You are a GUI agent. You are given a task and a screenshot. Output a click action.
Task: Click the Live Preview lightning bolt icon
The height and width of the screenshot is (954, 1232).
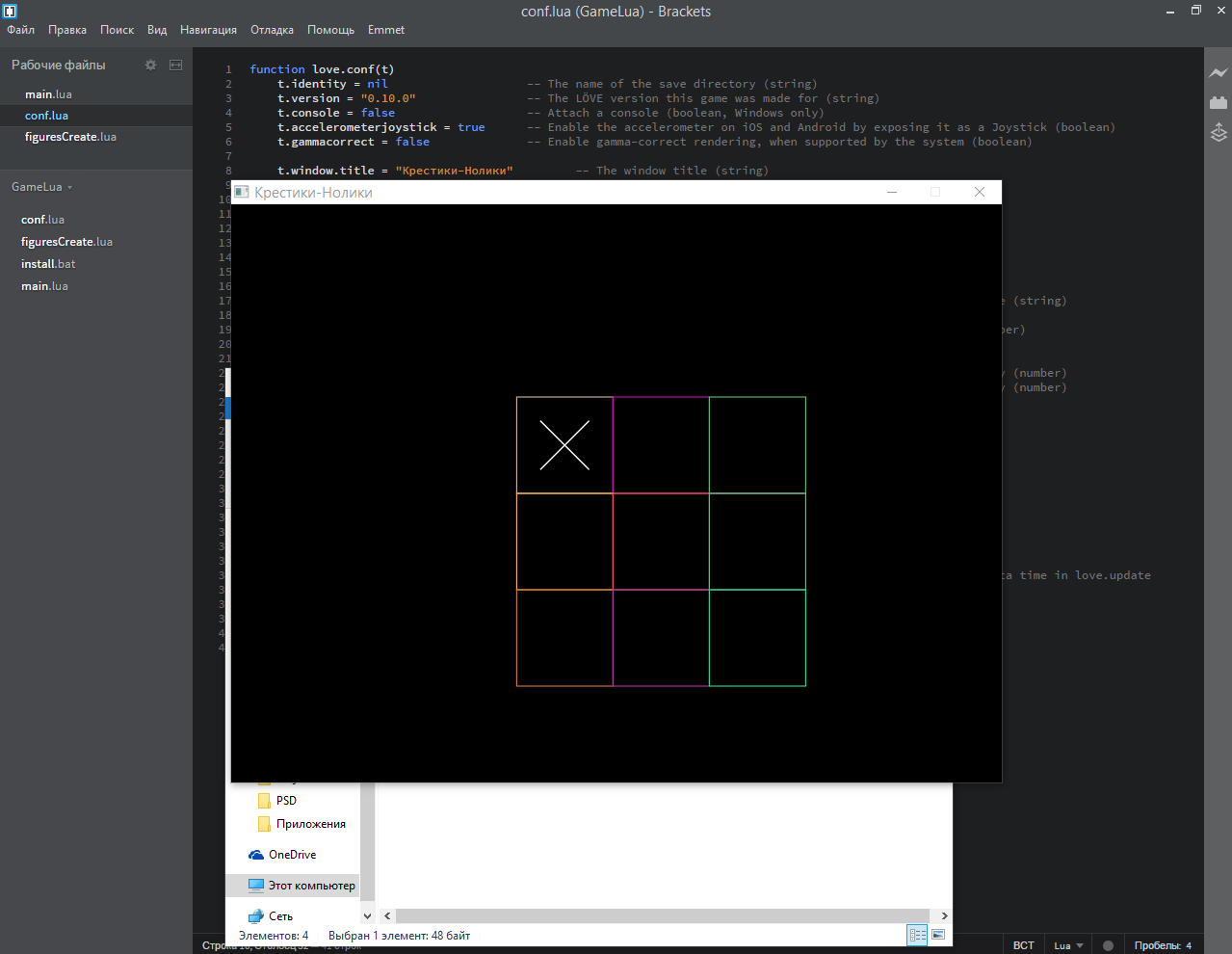1219,73
